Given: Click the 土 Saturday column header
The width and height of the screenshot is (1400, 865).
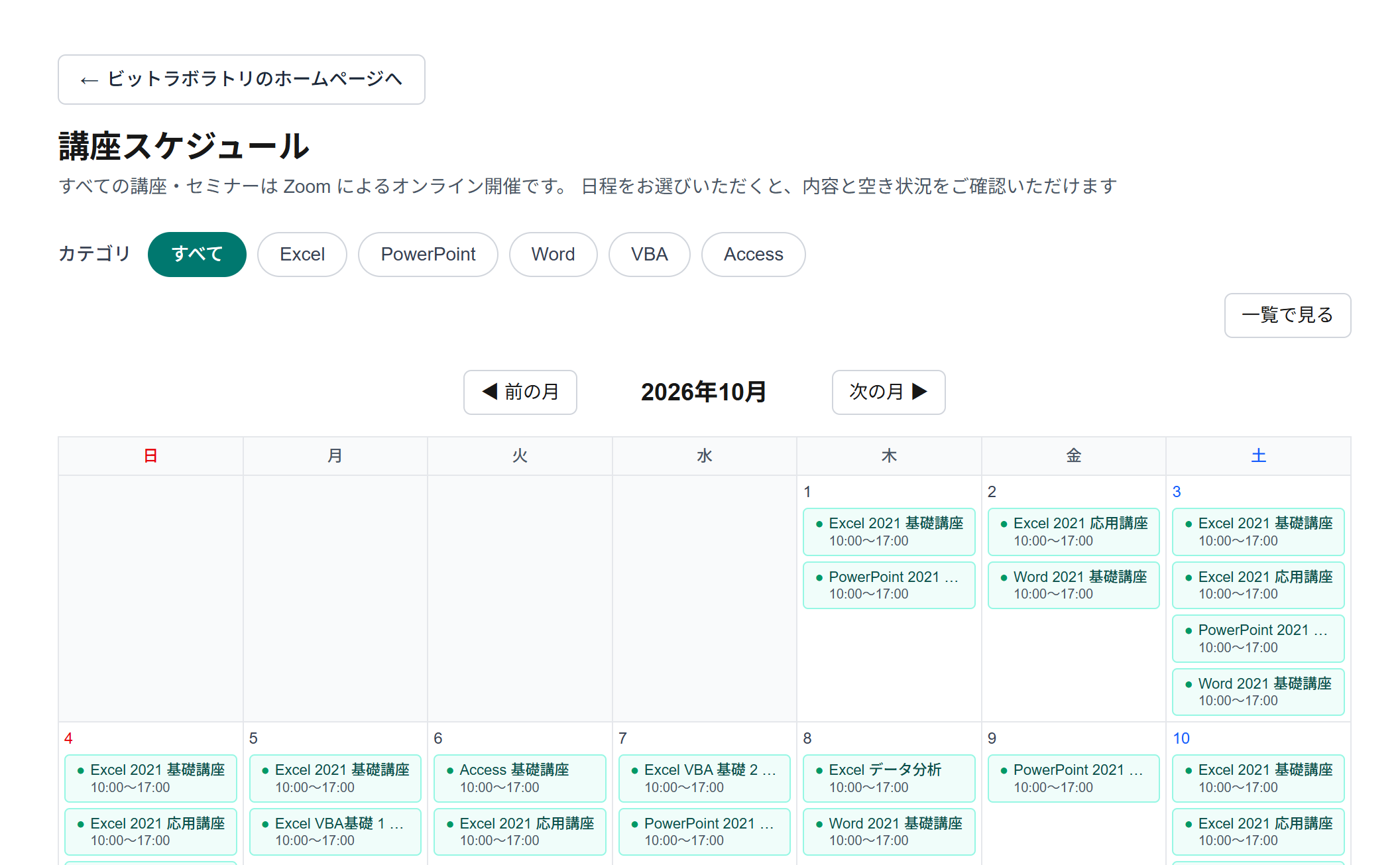Looking at the screenshot, I should 1258,456.
